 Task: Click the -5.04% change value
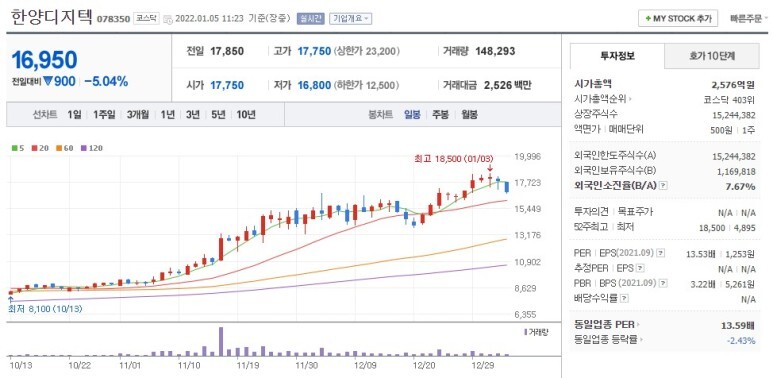[106, 81]
